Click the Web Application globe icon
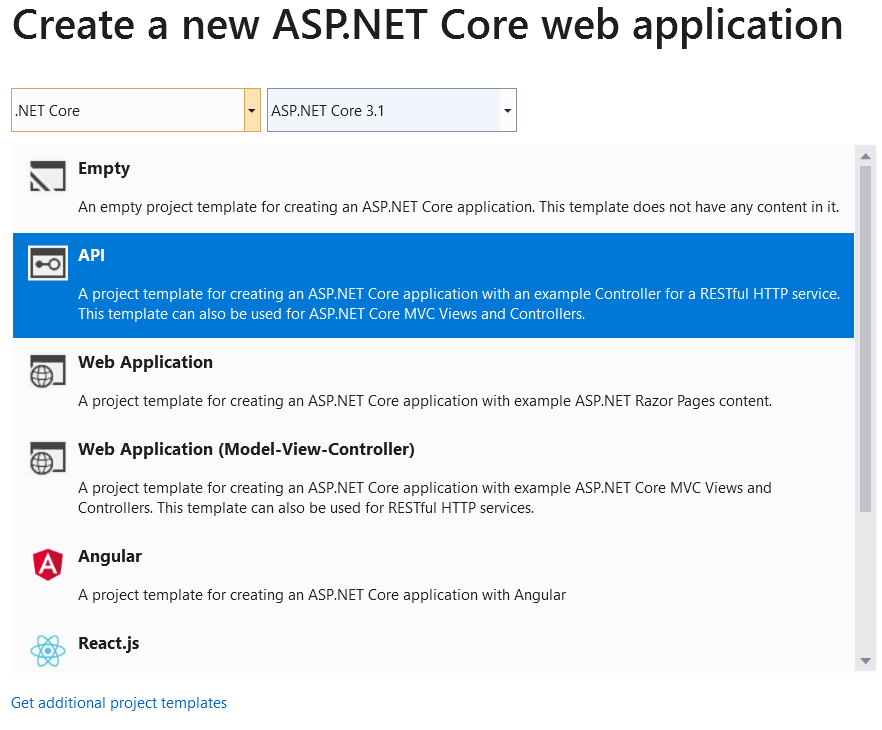Image resolution: width=882 pixels, height=730 pixels. pyautogui.click(x=47, y=371)
